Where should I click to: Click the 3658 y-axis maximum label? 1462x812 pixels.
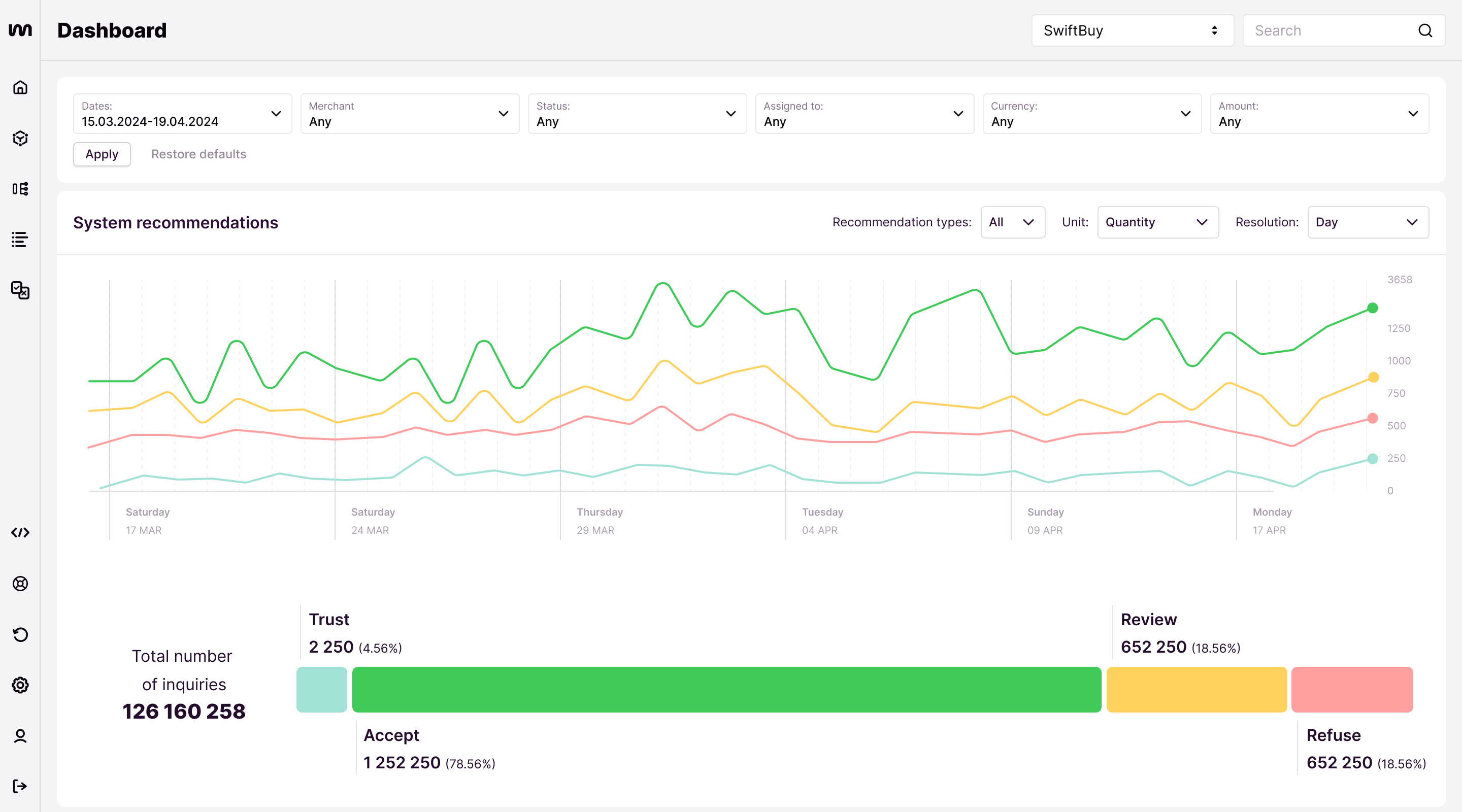pos(1400,280)
